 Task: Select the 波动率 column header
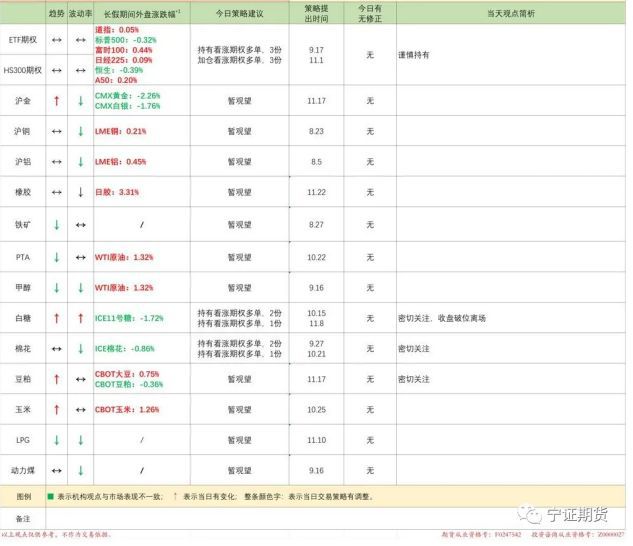tap(80, 13)
